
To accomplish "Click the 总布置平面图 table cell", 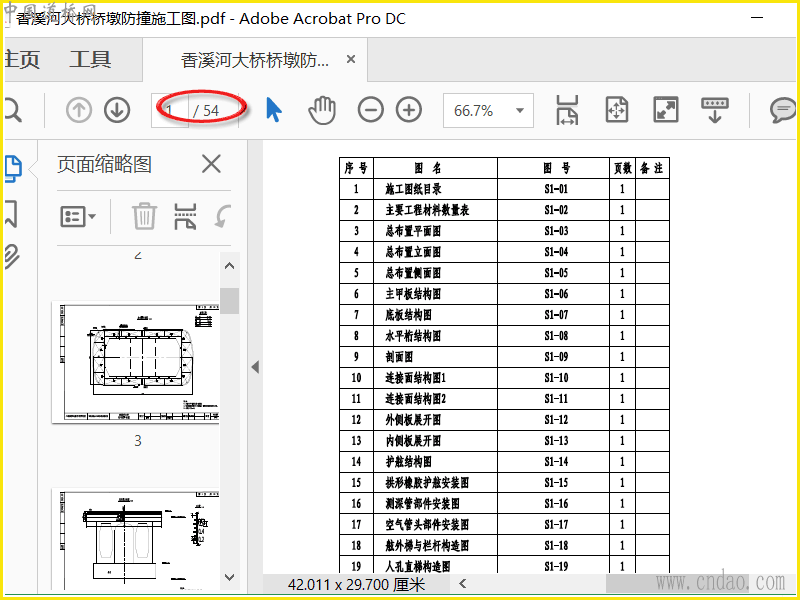I will click(435, 231).
